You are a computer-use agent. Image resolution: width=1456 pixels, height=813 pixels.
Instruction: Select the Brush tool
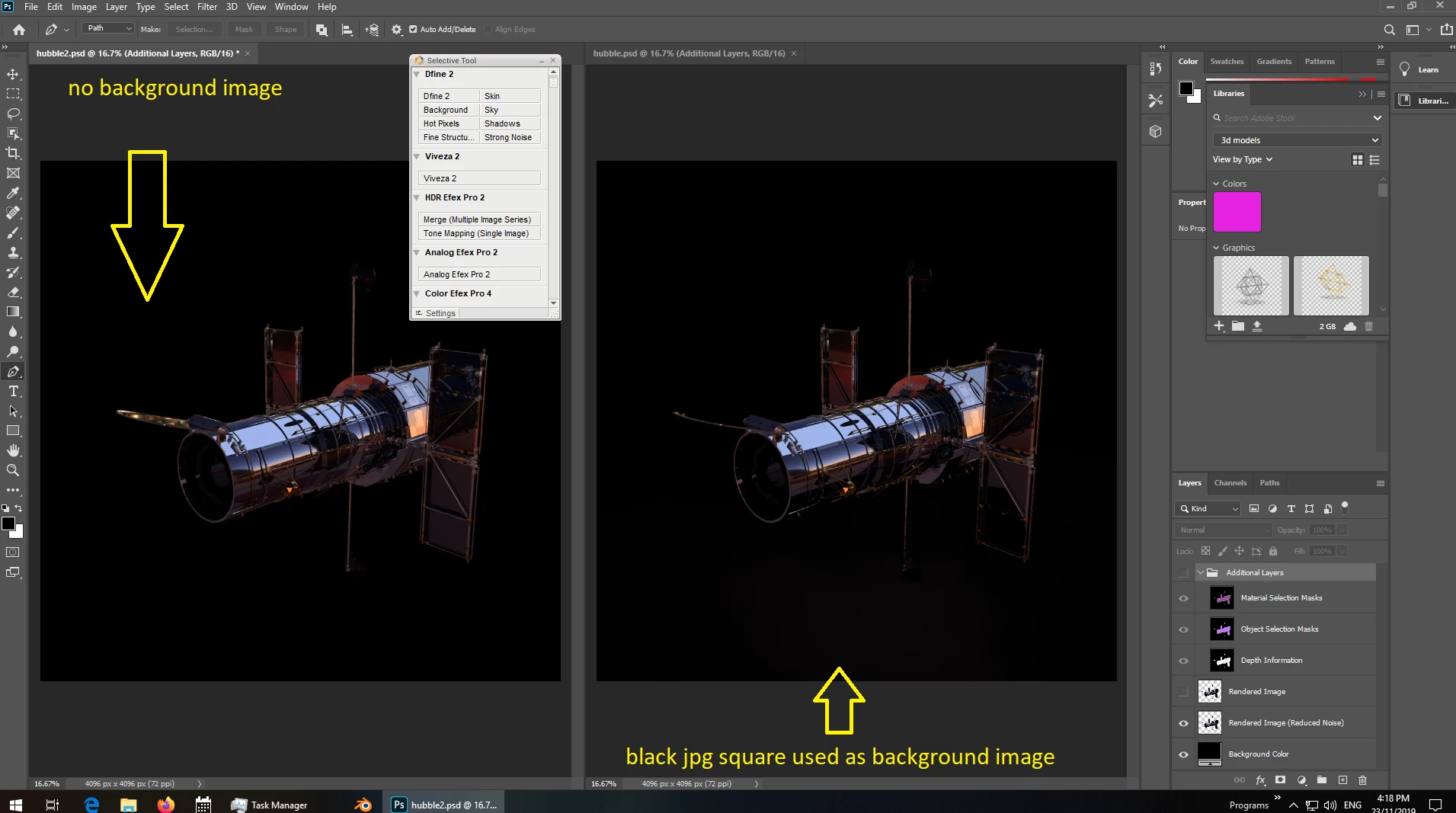[13, 232]
